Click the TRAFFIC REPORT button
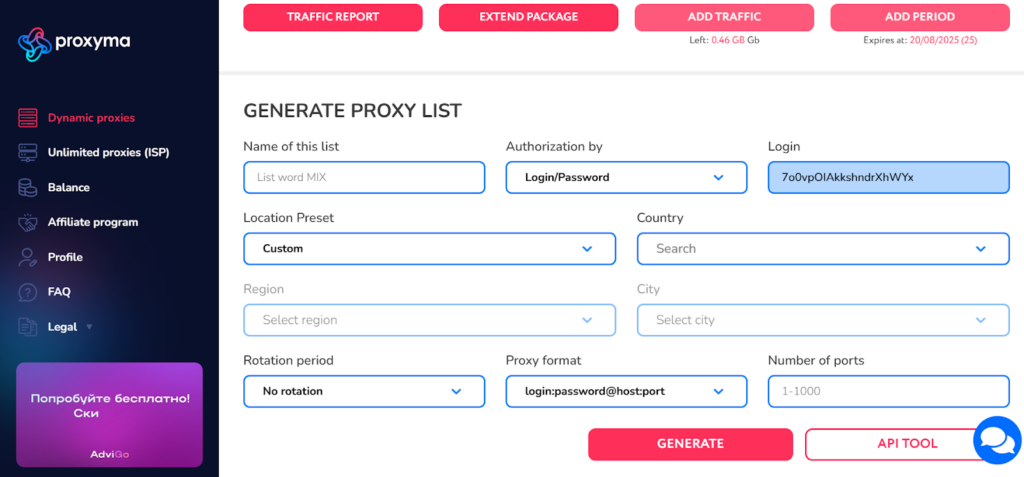 tap(333, 17)
